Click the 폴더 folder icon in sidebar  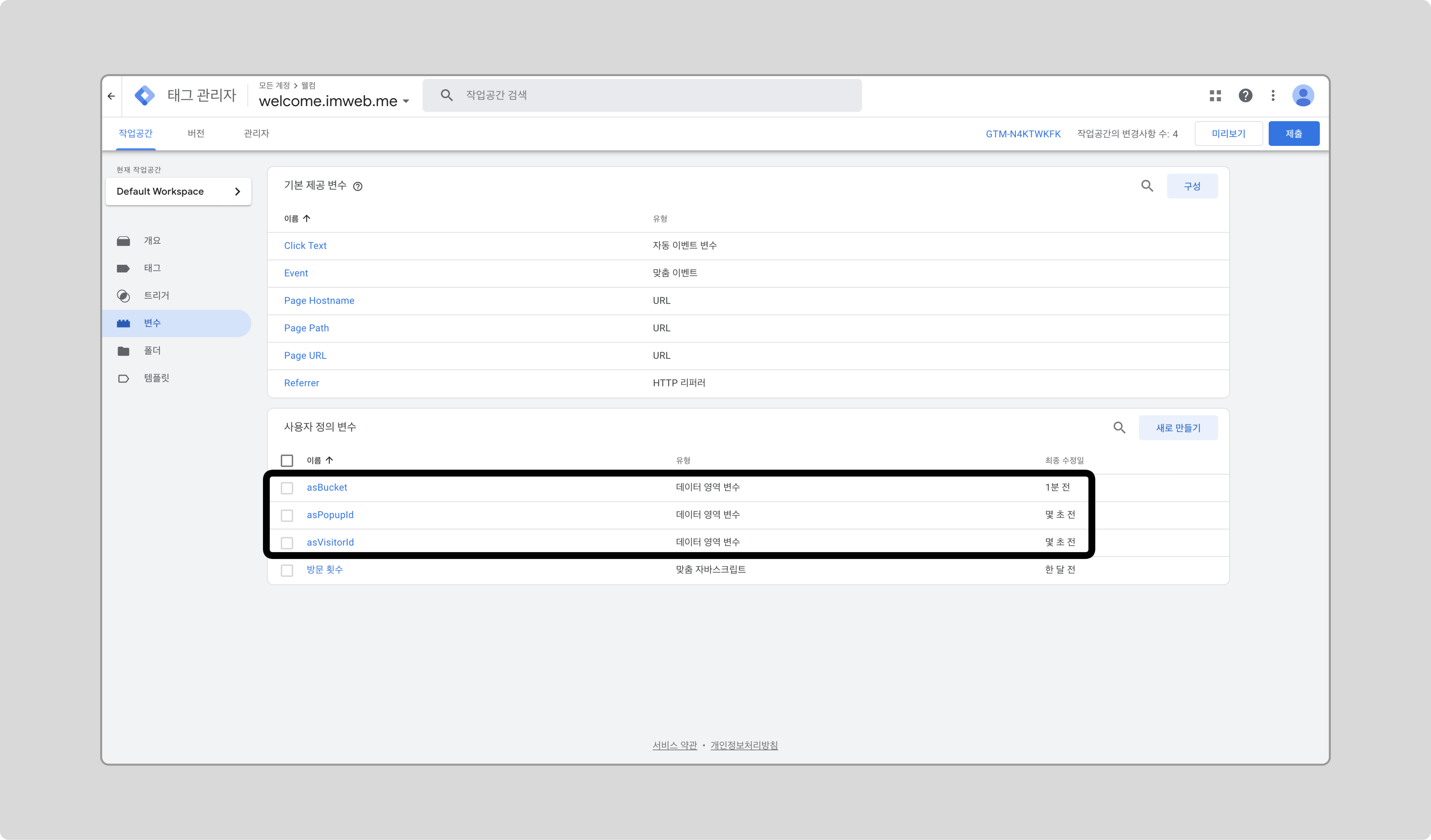click(x=123, y=351)
